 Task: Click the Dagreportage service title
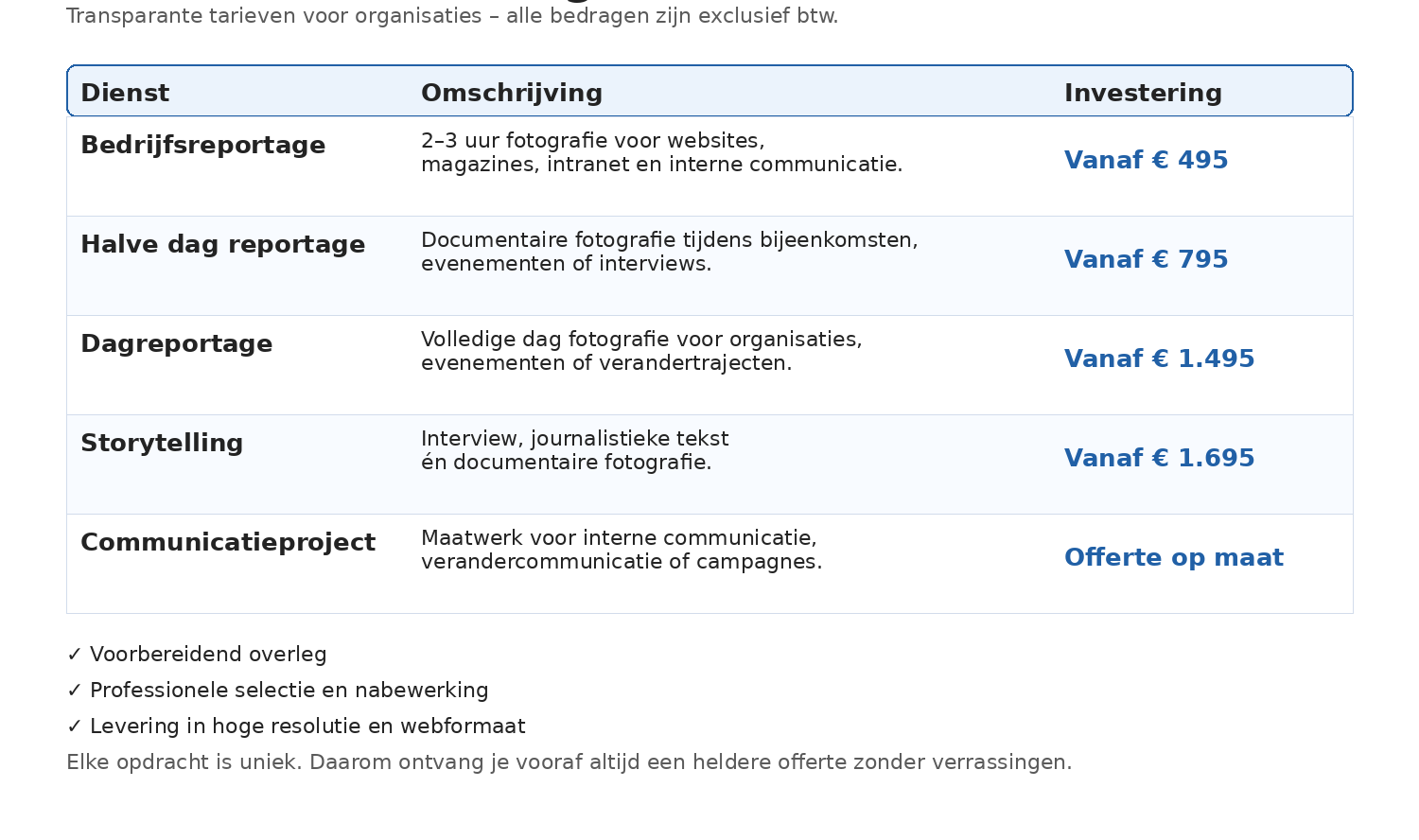pyautogui.click(x=176, y=343)
